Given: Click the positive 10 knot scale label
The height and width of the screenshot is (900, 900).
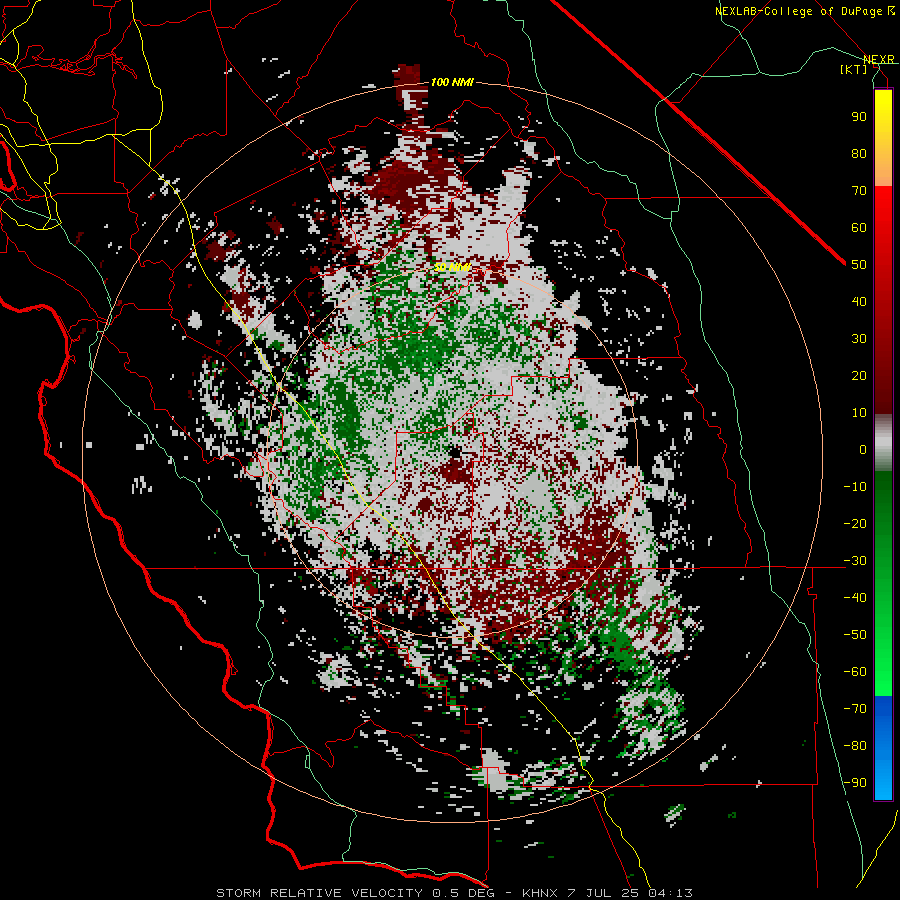Looking at the screenshot, I should coord(859,413).
